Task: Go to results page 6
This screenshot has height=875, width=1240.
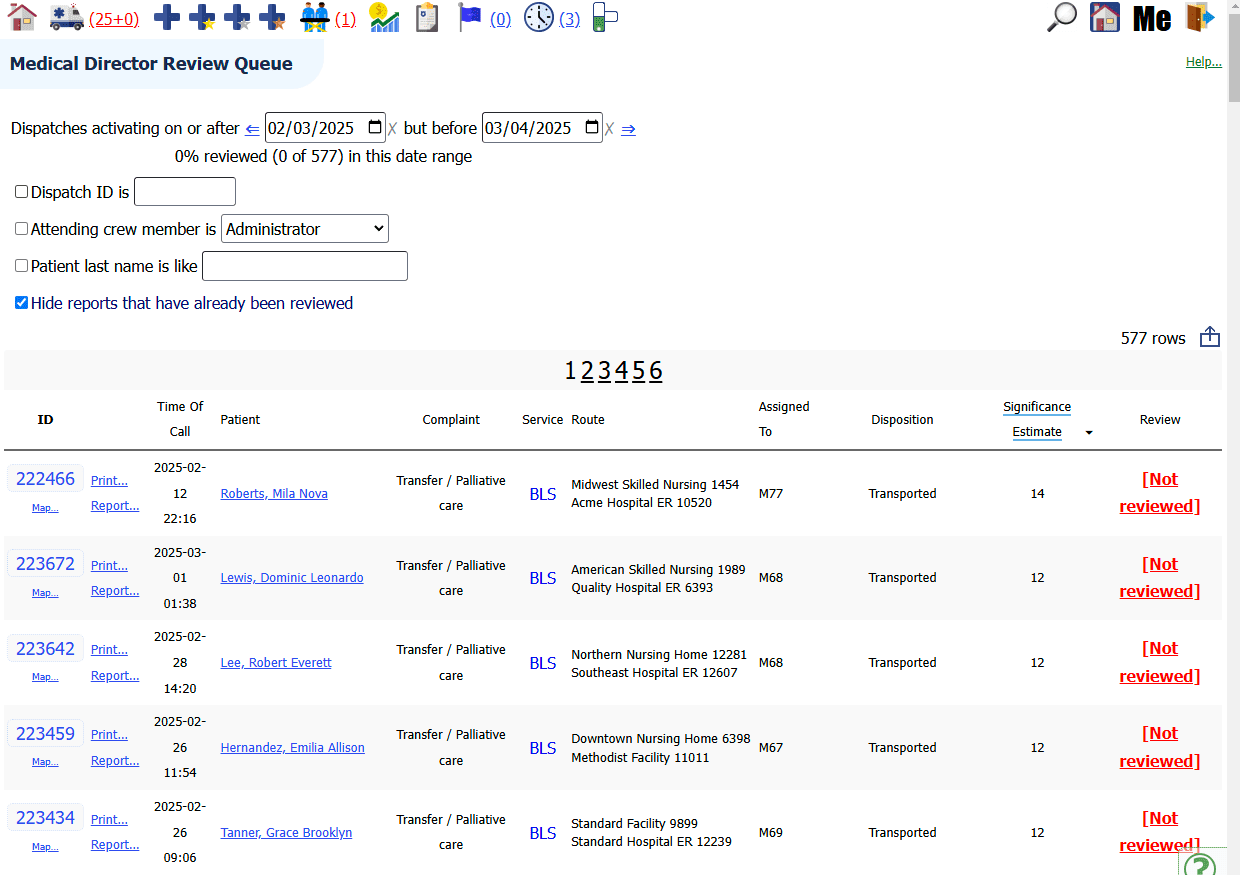Action: [x=655, y=371]
